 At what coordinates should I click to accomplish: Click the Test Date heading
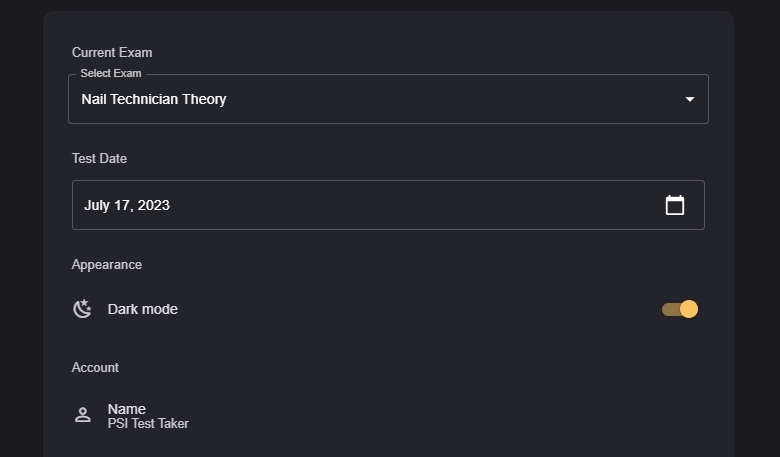click(99, 158)
